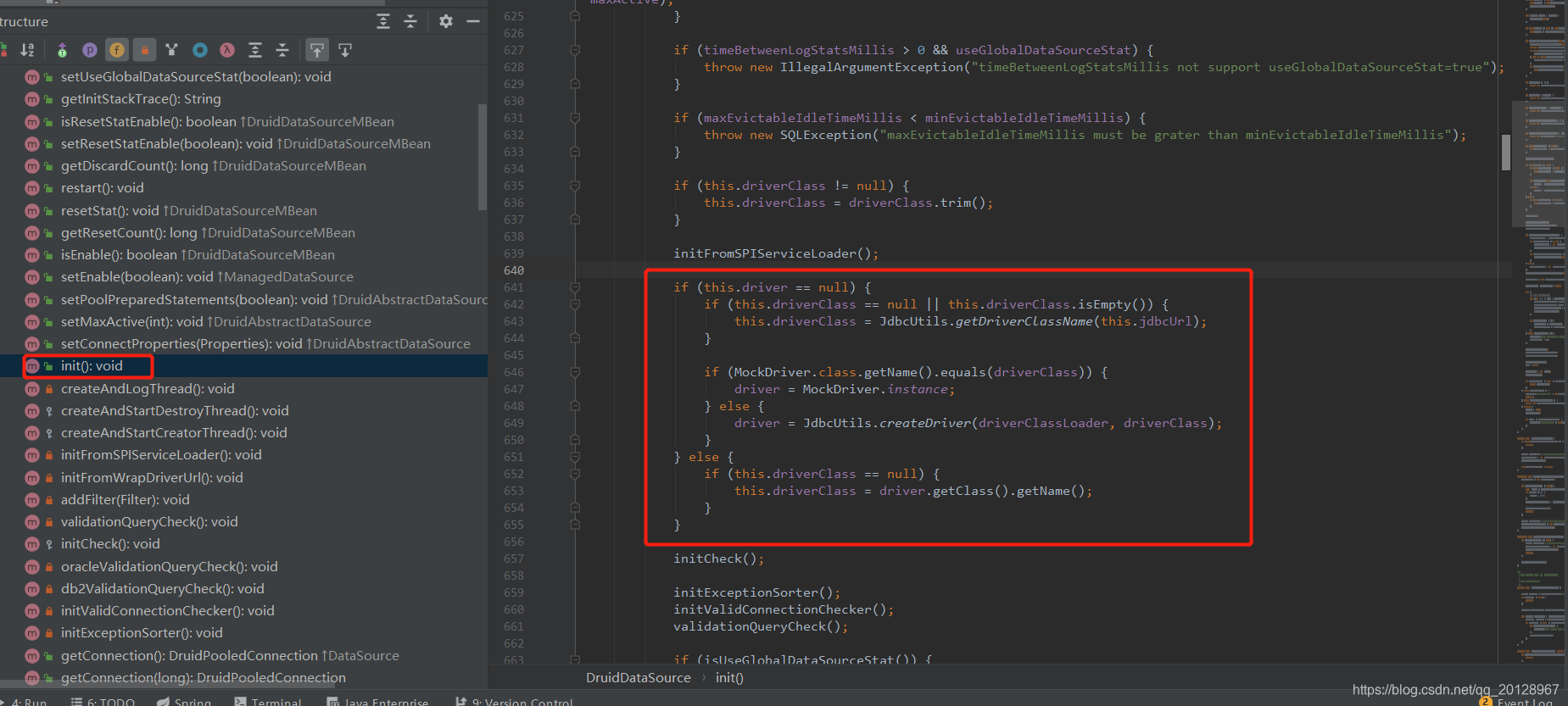Open Structure panel settings gear
Viewport: 1568px width, 706px height.
click(x=446, y=21)
